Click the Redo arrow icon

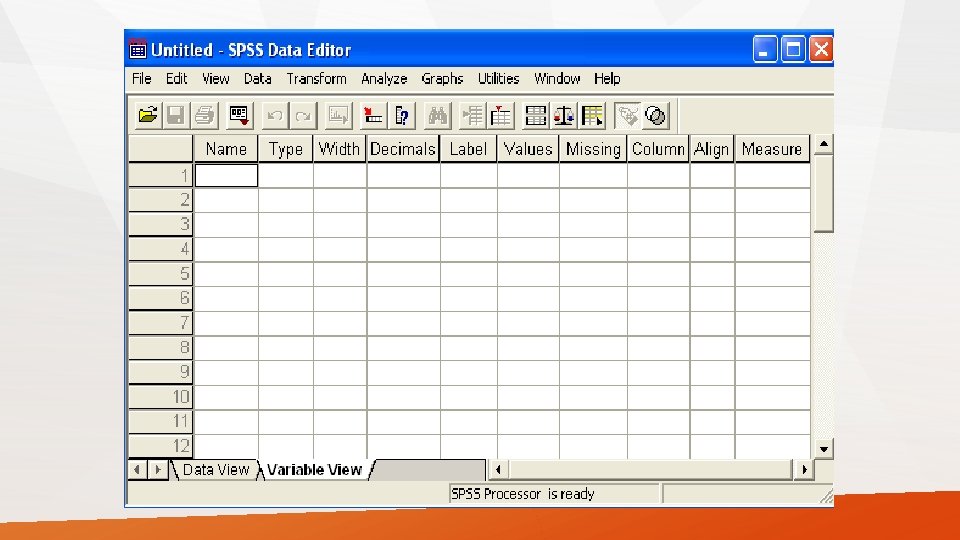click(x=303, y=115)
